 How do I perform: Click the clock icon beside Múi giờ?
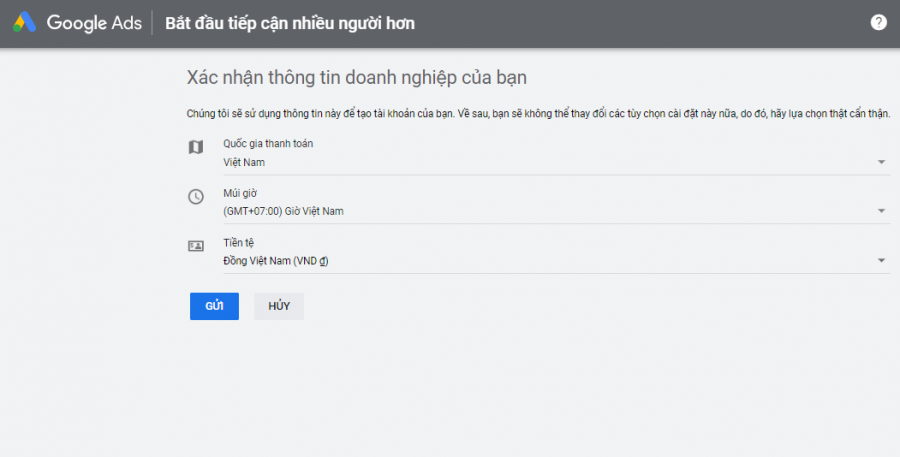(x=196, y=197)
